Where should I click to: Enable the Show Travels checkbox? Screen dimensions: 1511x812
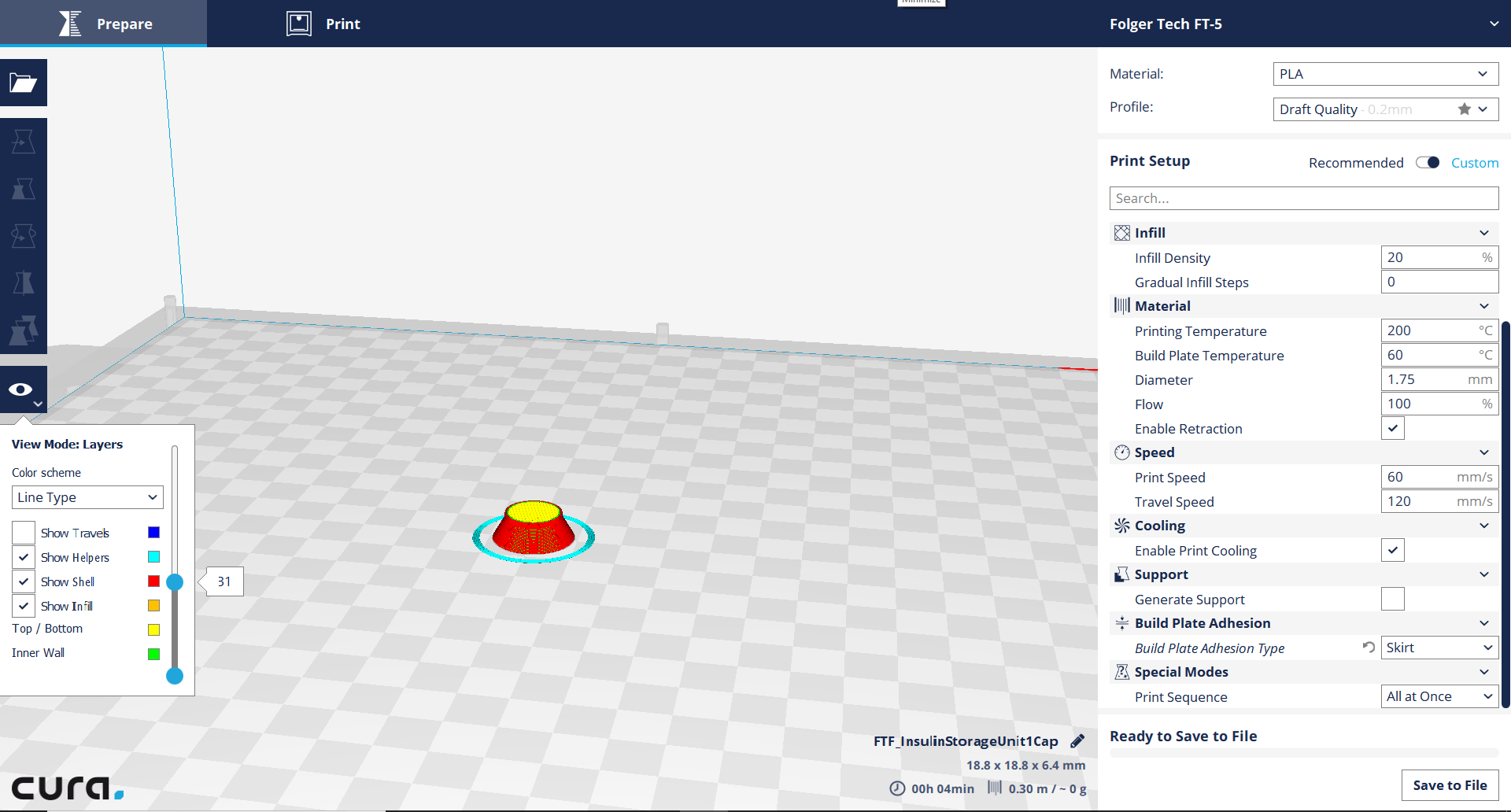(24, 533)
